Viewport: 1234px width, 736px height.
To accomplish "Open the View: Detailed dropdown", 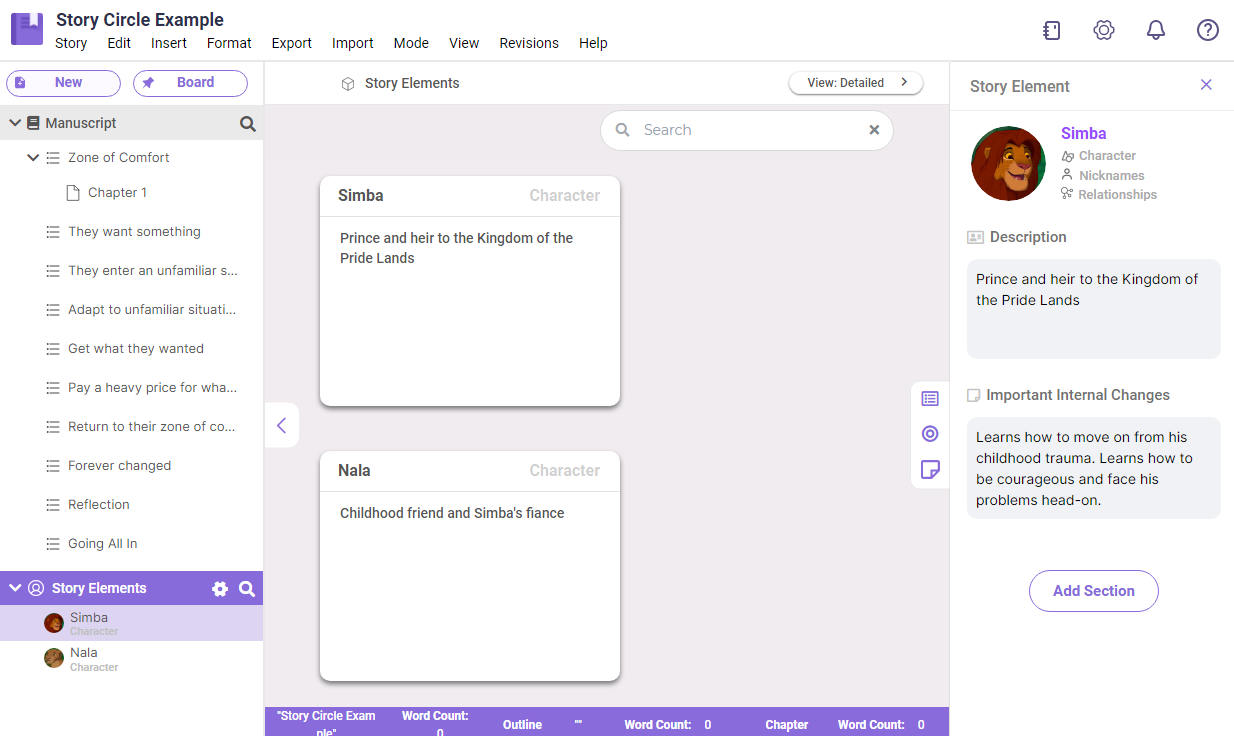I will point(856,83).
